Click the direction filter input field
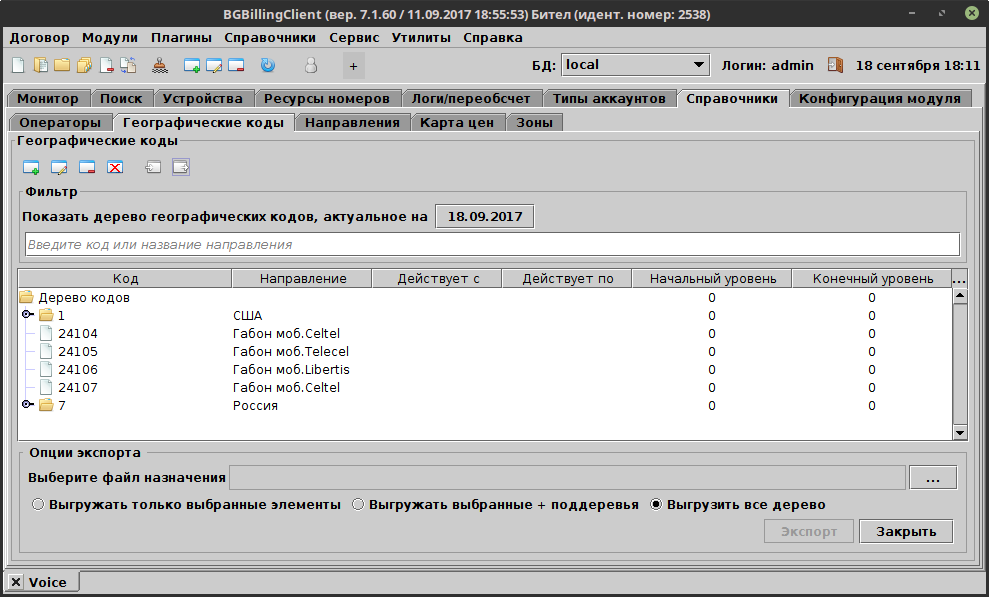Viewport: 989px width, 597px height. (490, 243)
